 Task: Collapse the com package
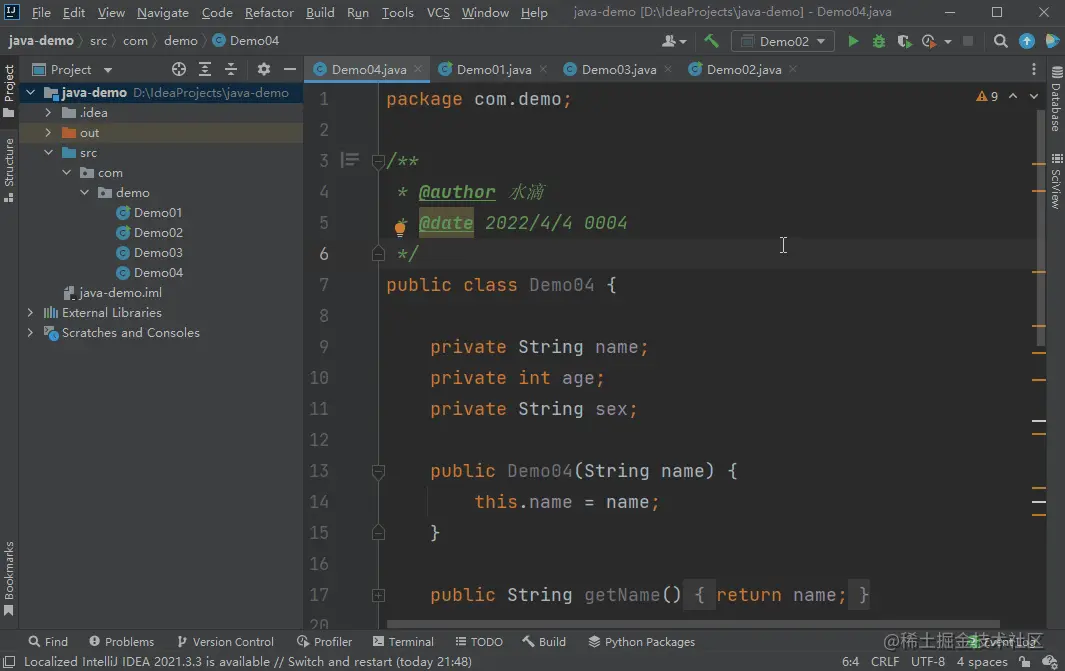point(67,173)
